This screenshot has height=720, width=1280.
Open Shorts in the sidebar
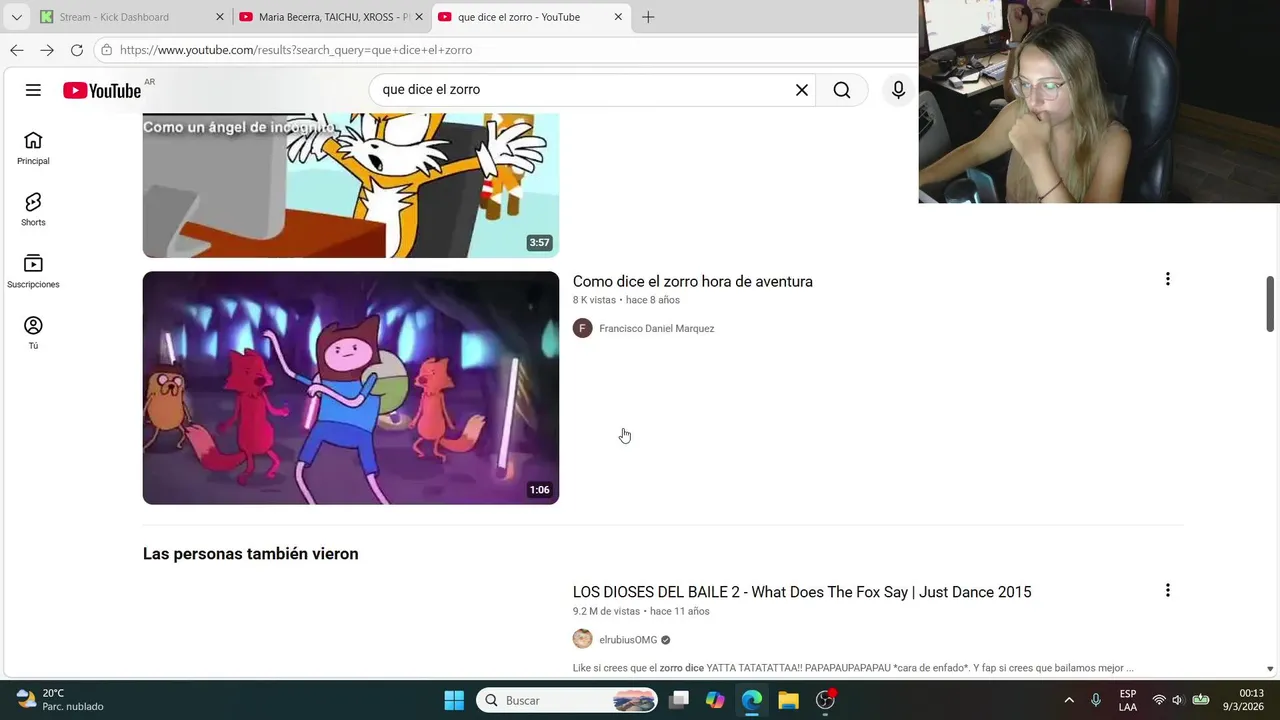point(33,210)
